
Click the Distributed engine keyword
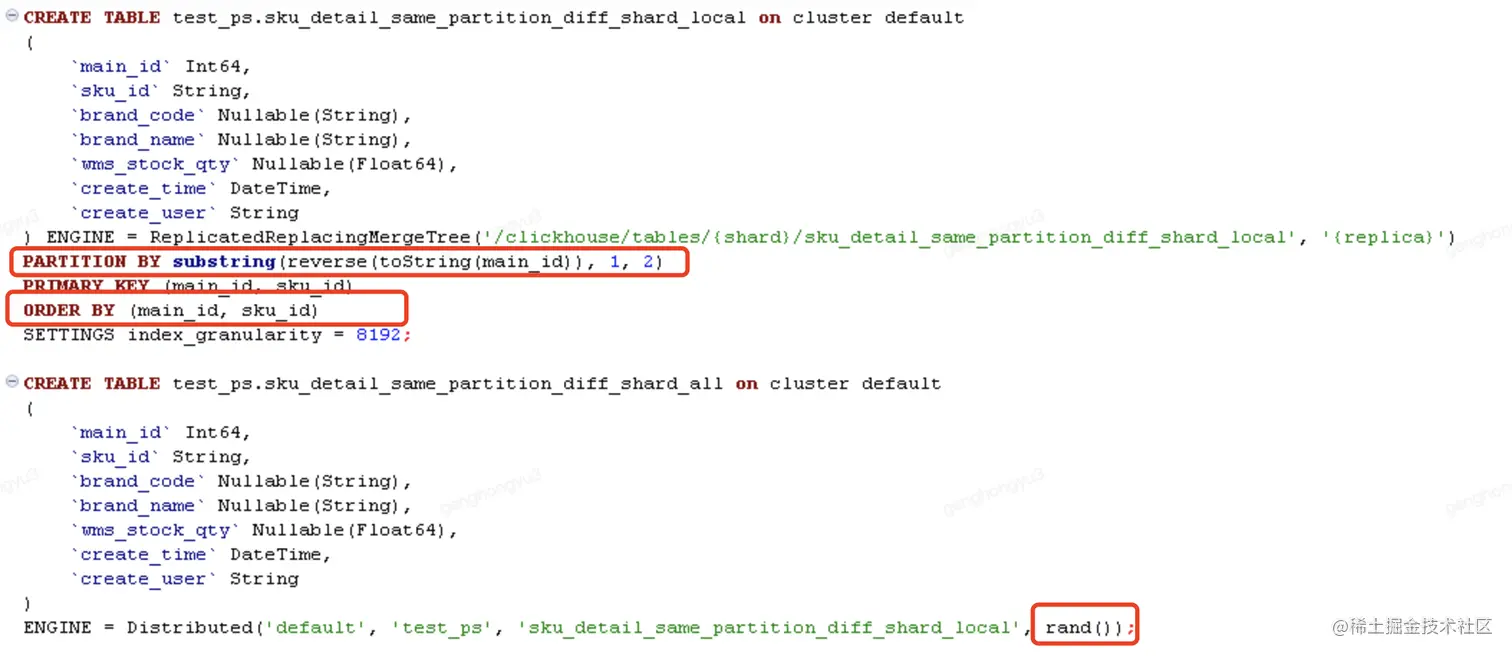pos(190,627)
